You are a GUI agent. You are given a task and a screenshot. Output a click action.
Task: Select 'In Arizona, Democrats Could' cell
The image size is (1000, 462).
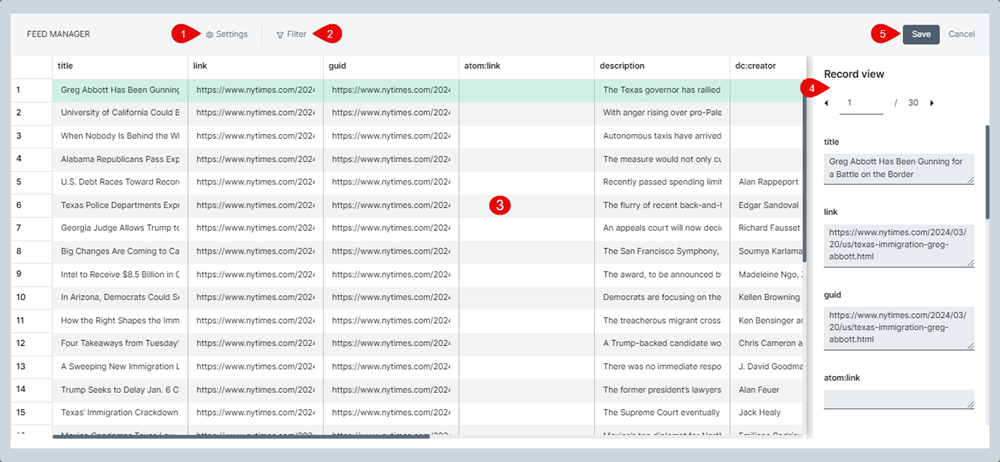[120, 297]
